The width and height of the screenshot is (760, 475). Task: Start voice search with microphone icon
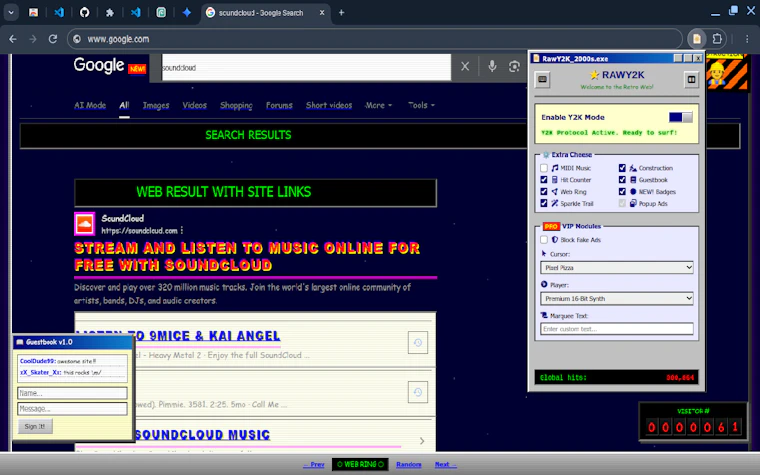492,66
